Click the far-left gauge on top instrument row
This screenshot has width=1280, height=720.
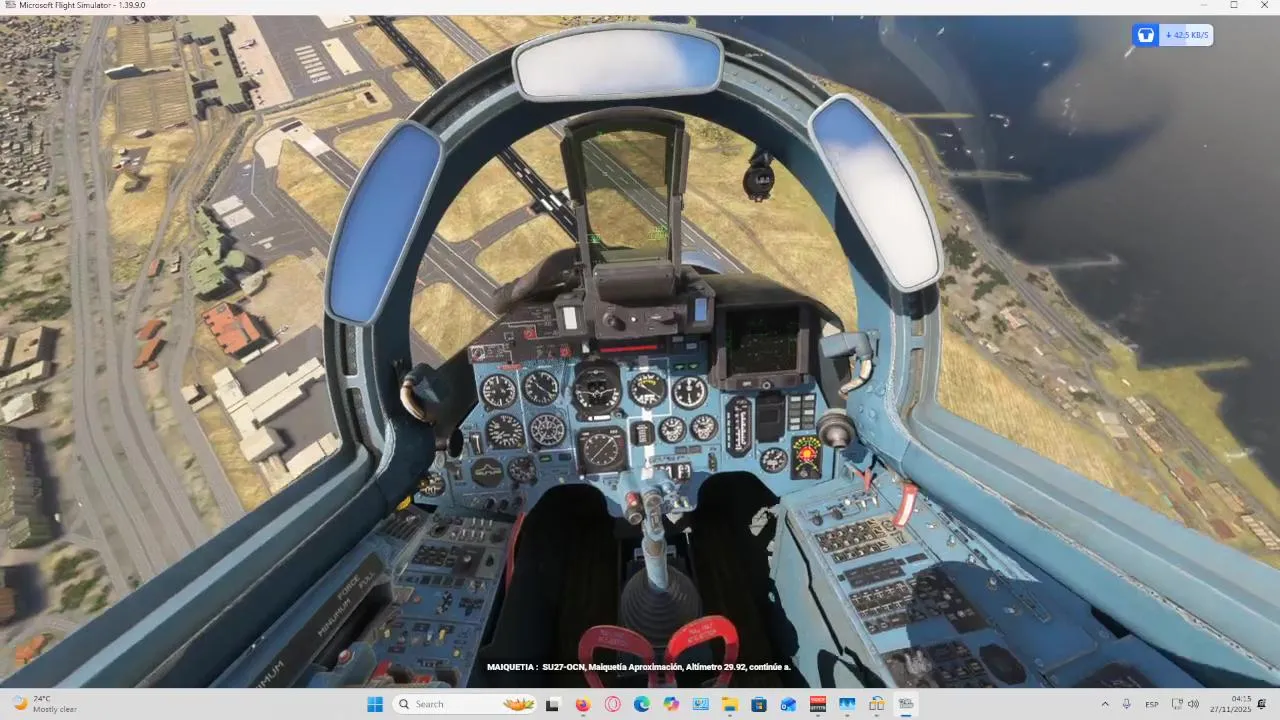[498, 391]
